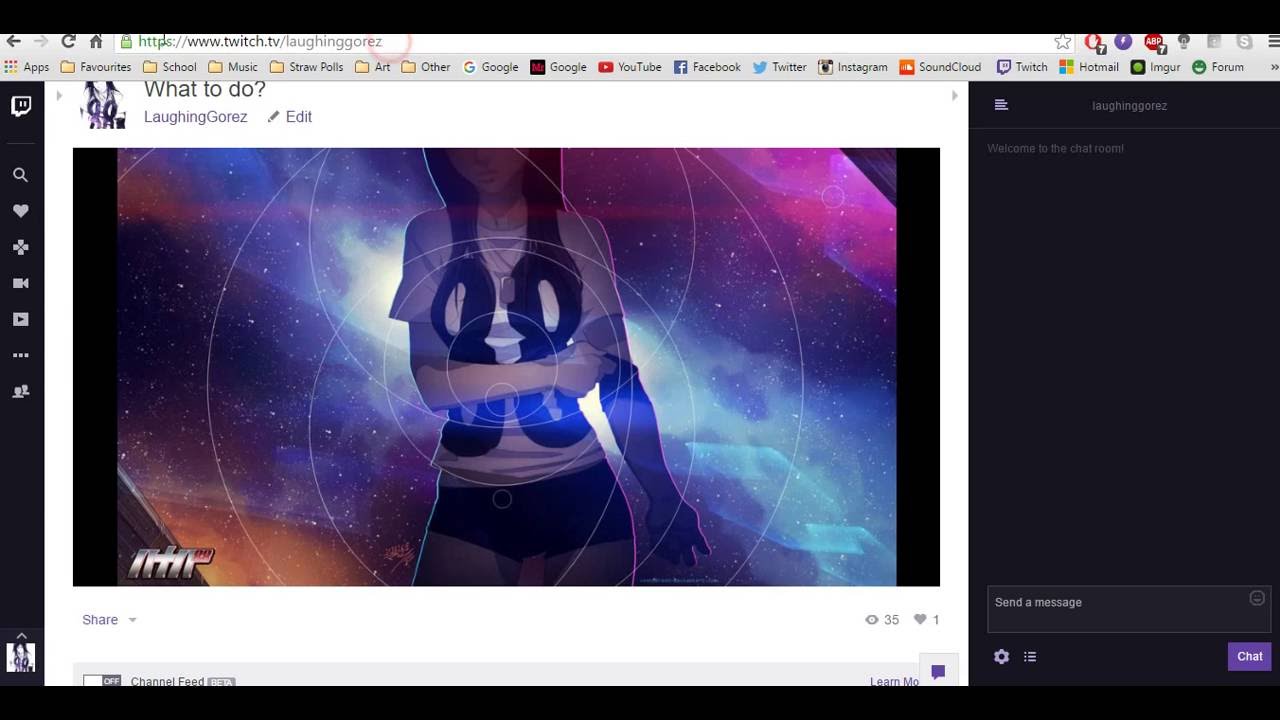Click the viewer count eye icon
Image resolution: width=1280 pixels, height=720 pixels.
[872, 620]
